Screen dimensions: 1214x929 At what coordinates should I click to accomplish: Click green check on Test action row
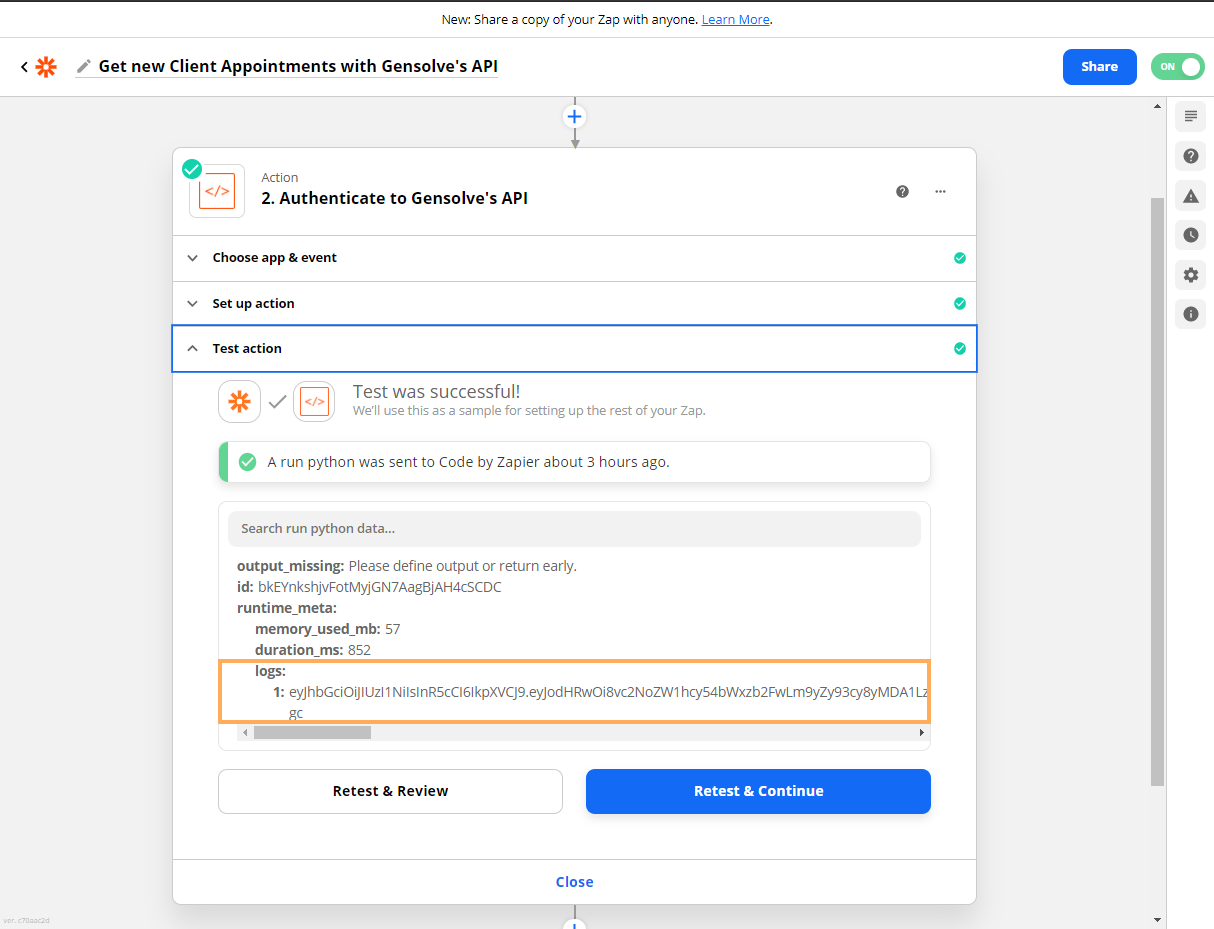tap(960, 349)
